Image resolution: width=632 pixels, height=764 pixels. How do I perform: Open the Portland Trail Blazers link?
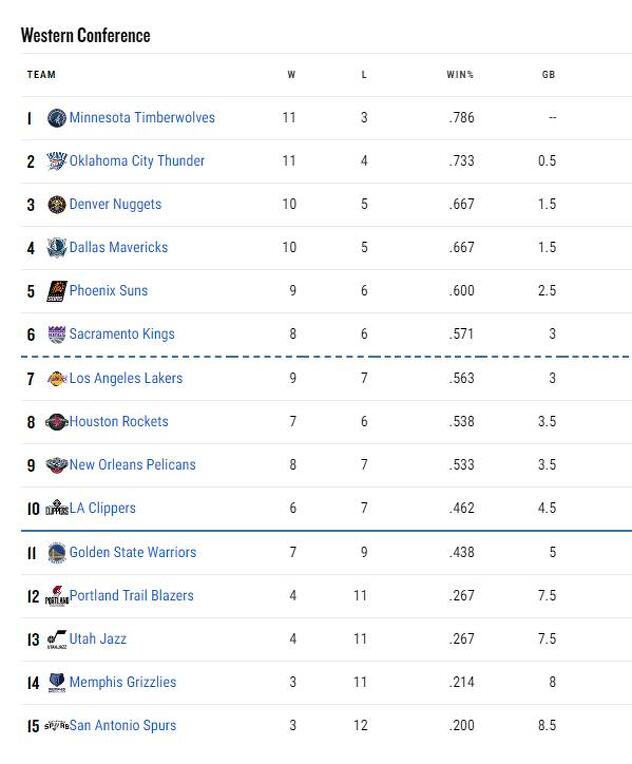point(131,595)
